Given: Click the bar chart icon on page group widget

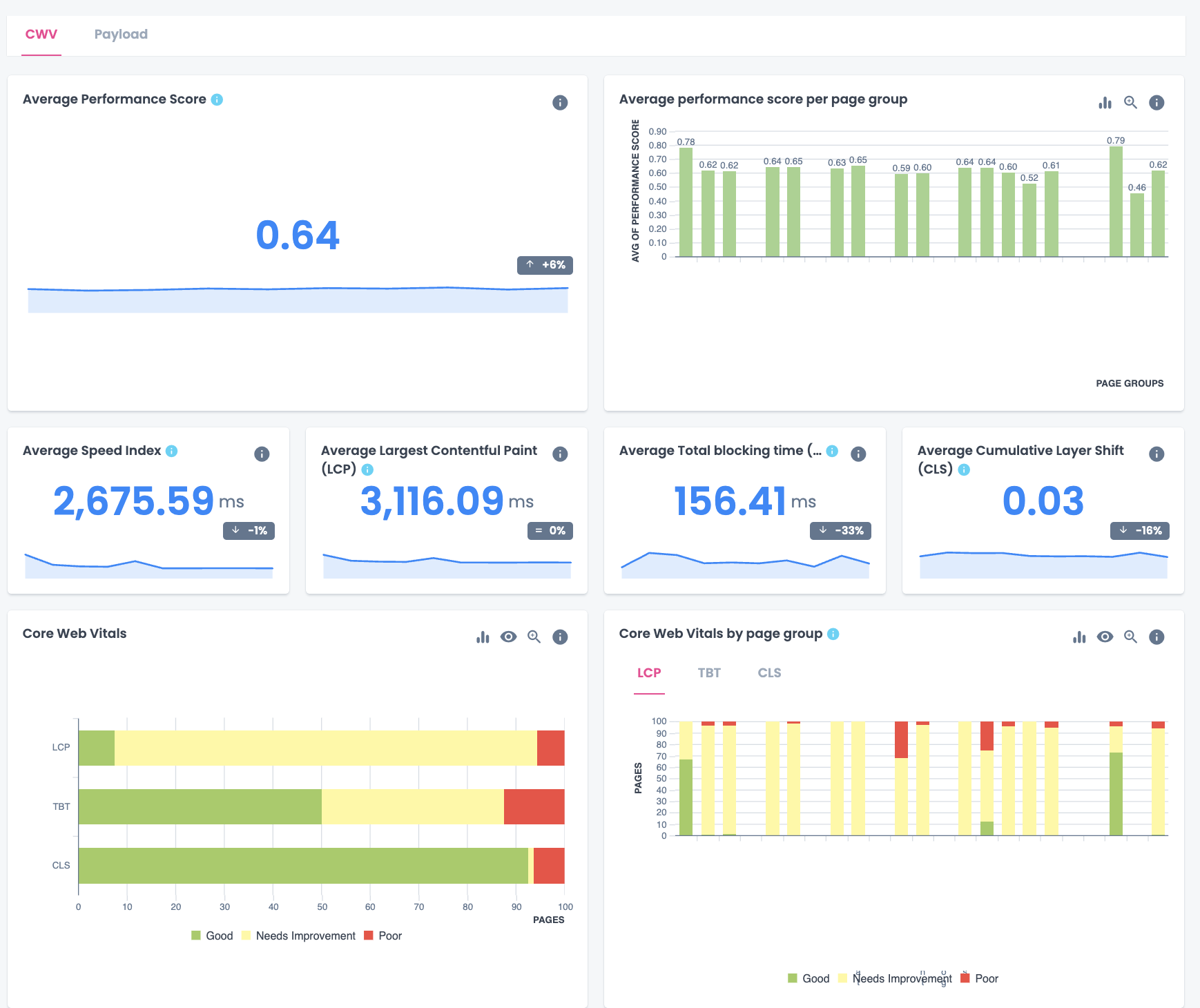Looking at the screenshot, I should click(1105, 102).
